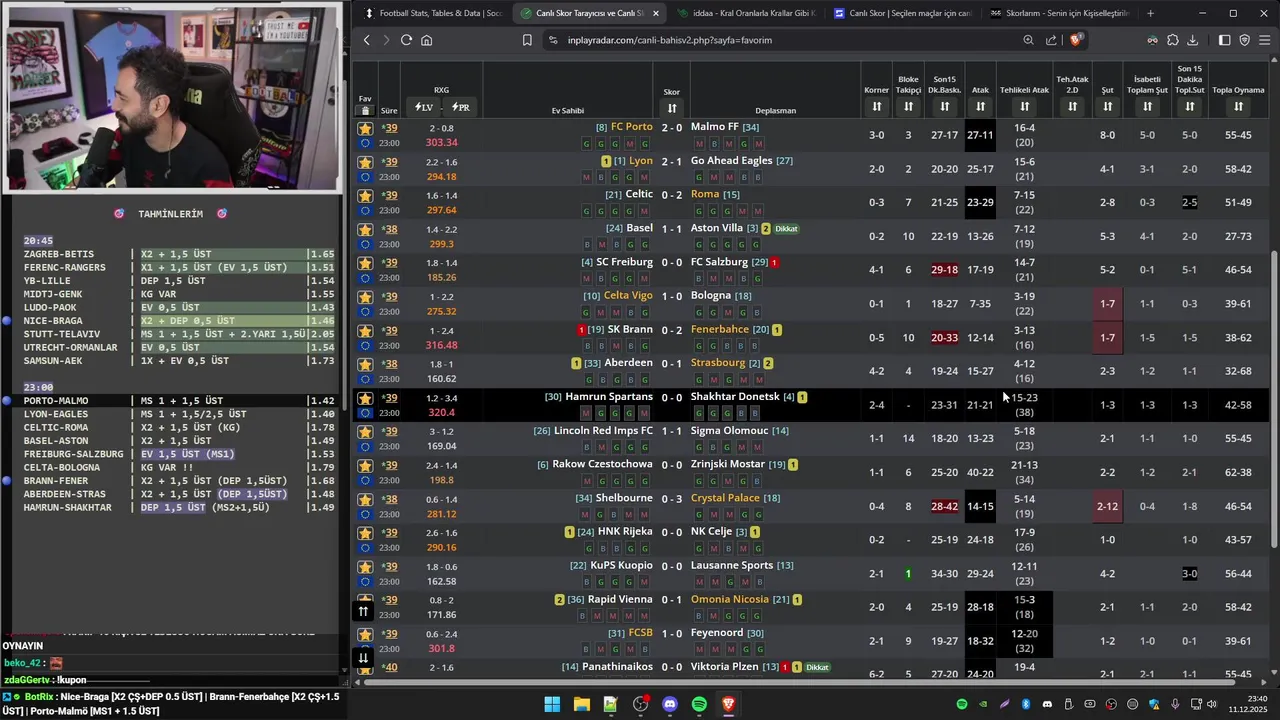Open Brave browser from the taskbar
The height and width of the screenshot is (720, 1280).
pos(728,704)
